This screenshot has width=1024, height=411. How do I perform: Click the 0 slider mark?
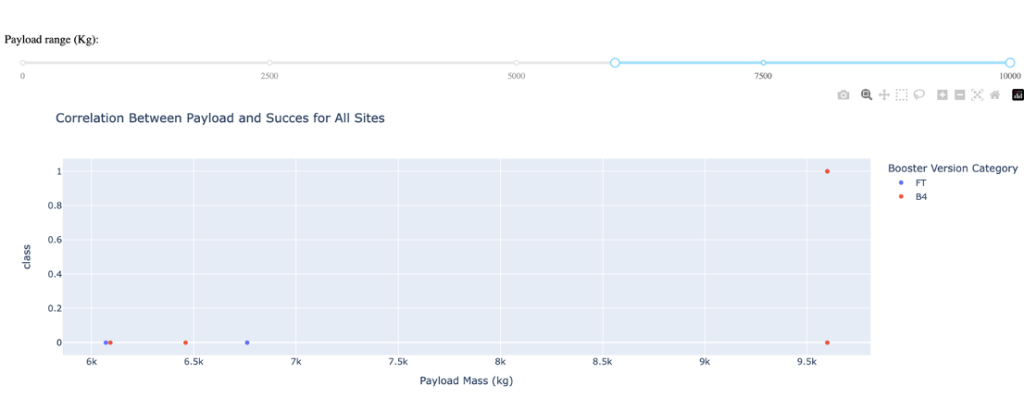tap(23, 63)
